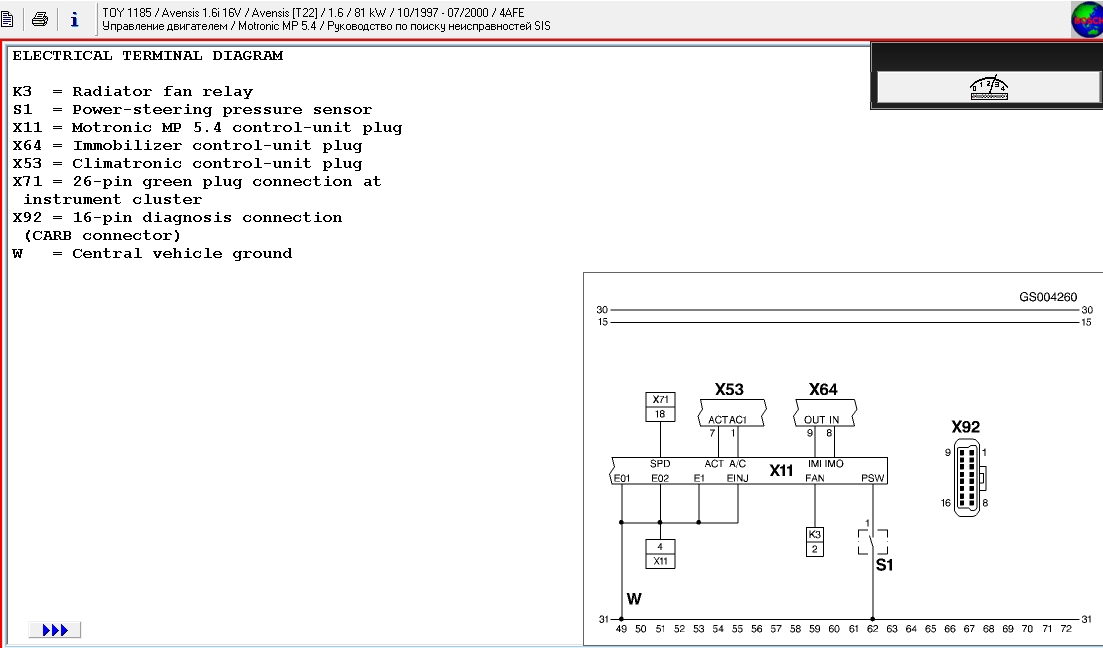Click the X64 Immobilizer plug in diagram

click(x=823, y=412)
